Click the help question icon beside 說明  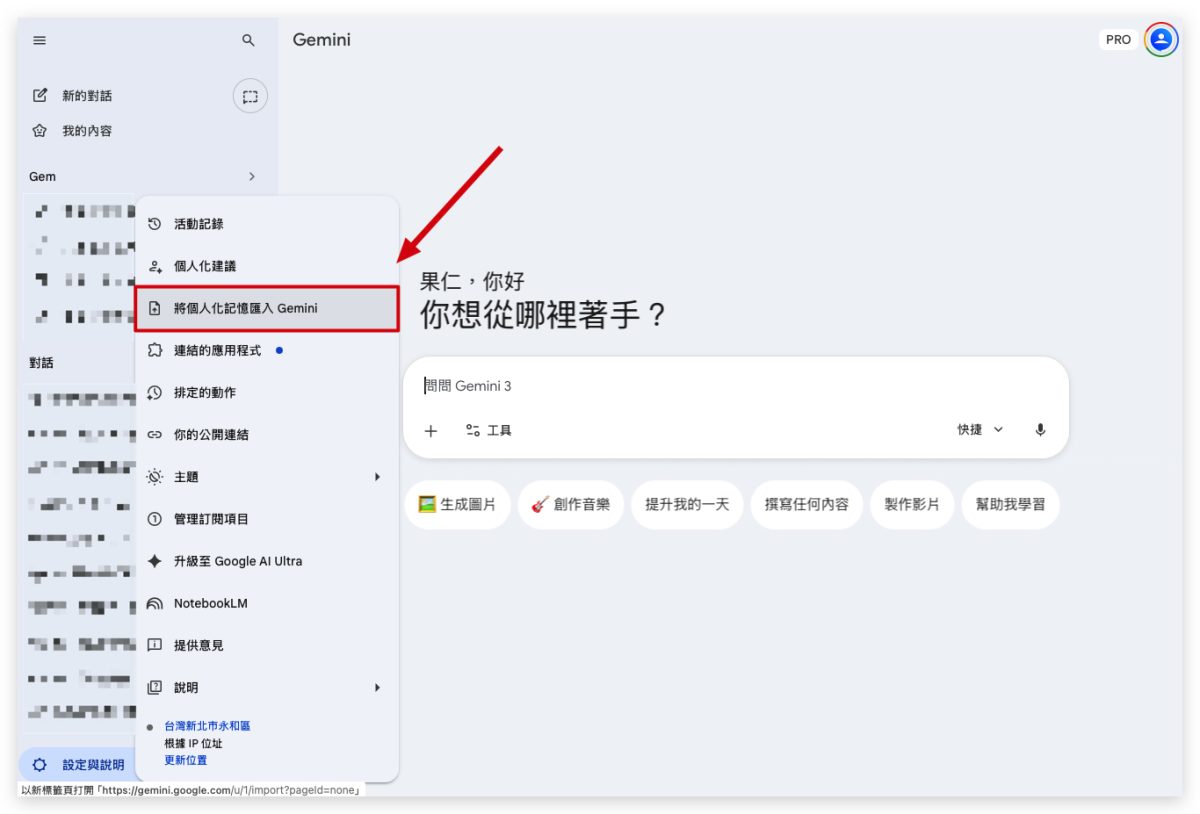coord(154,687)
